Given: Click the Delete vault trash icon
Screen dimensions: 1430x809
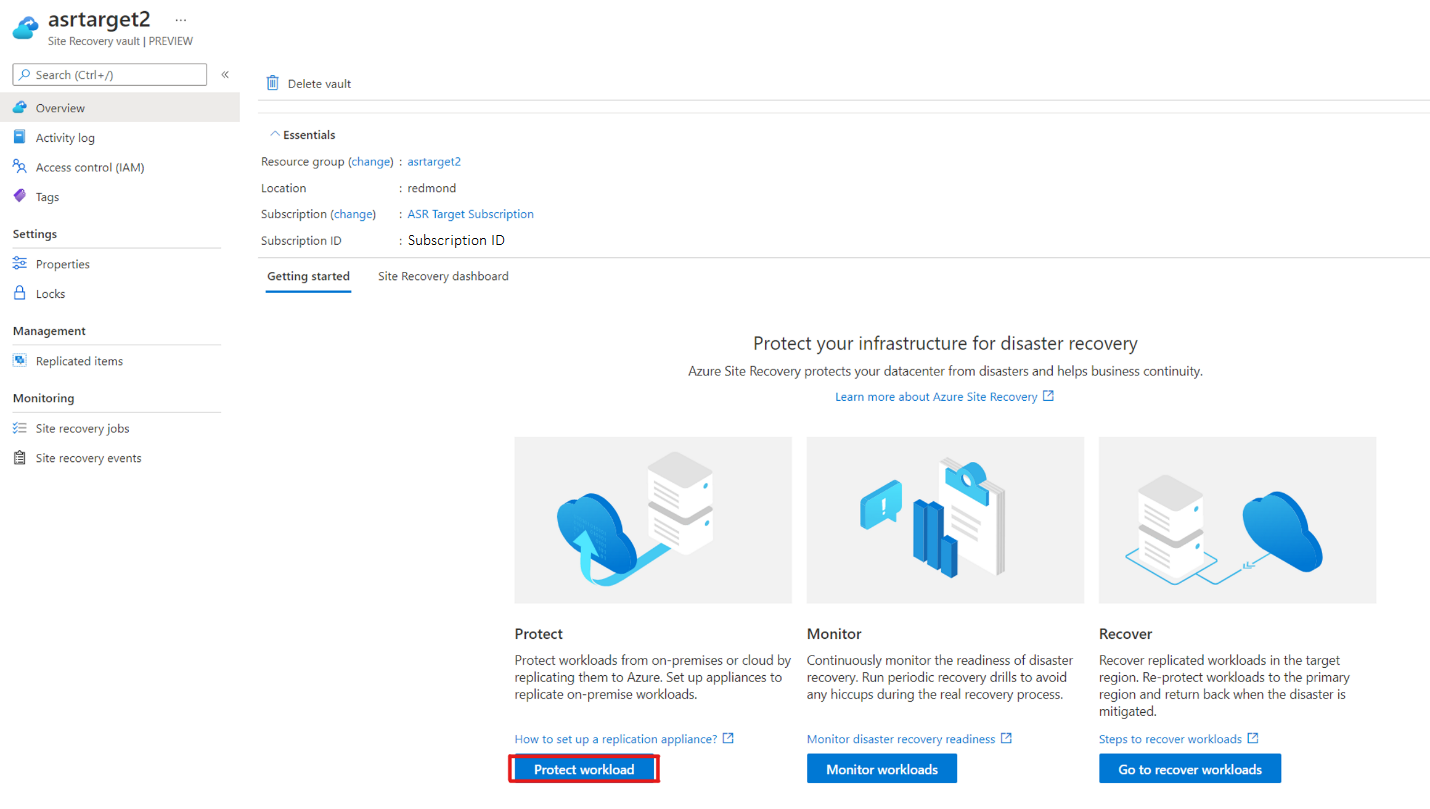Looking at the screenshot, I should point(272,83).
